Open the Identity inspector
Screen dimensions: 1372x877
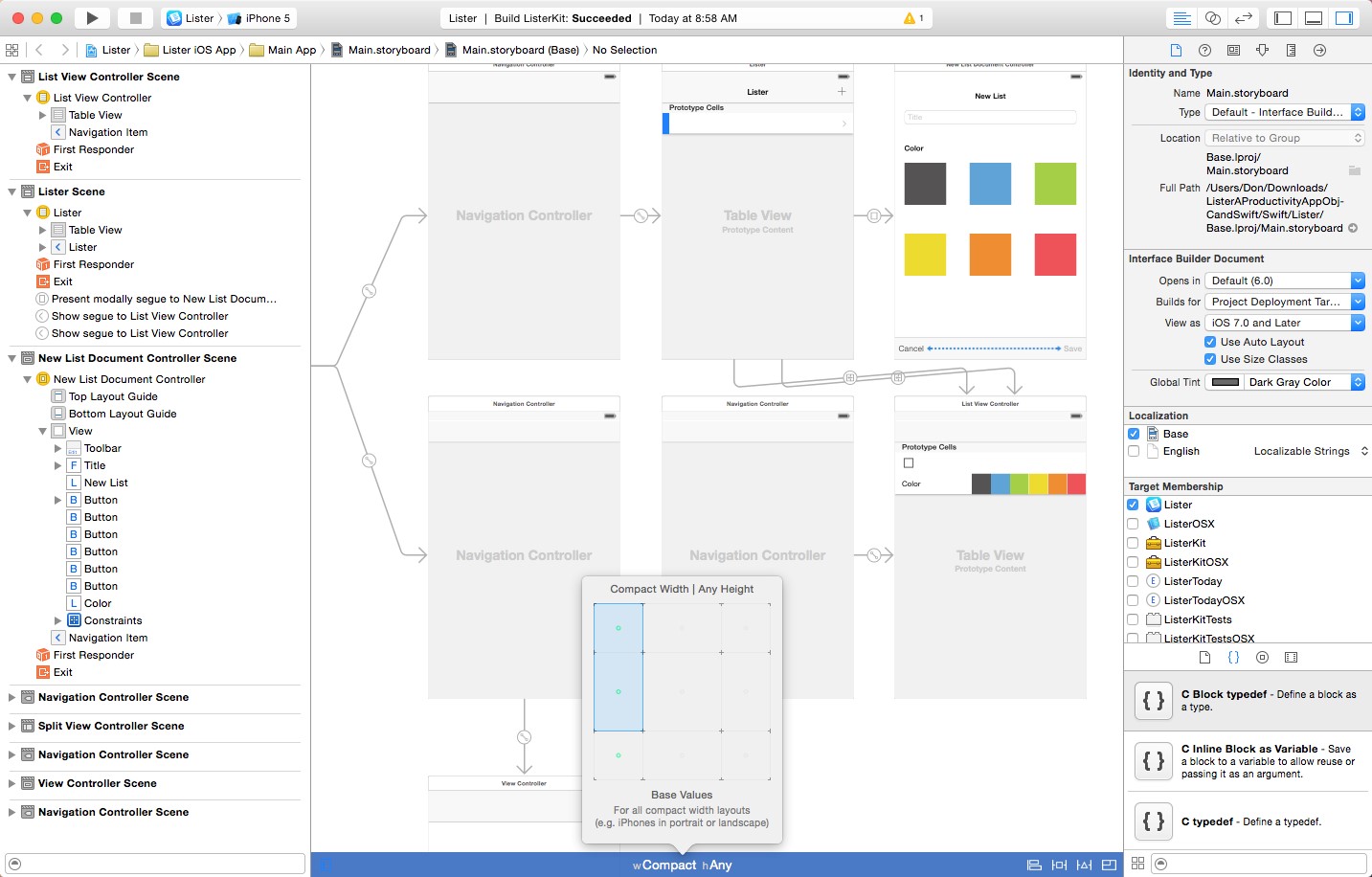[1233, 50]
